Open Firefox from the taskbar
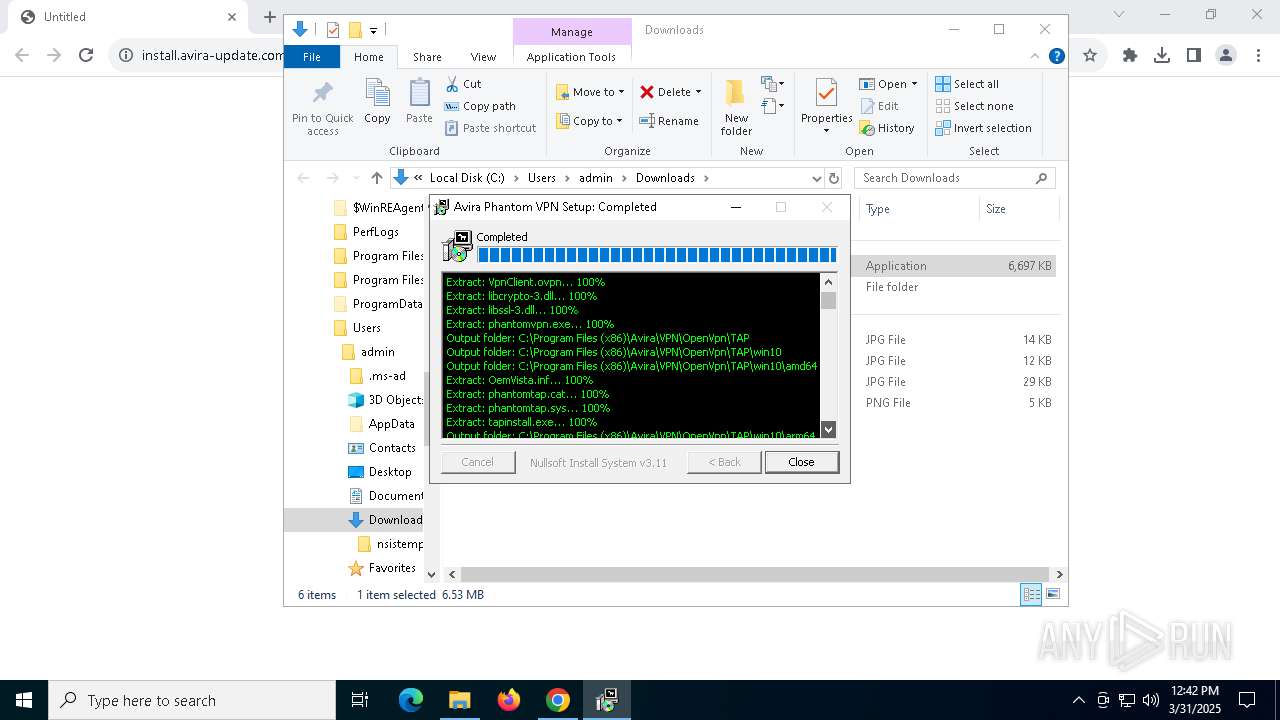The image size is (1280, 720). click(509, 700)
